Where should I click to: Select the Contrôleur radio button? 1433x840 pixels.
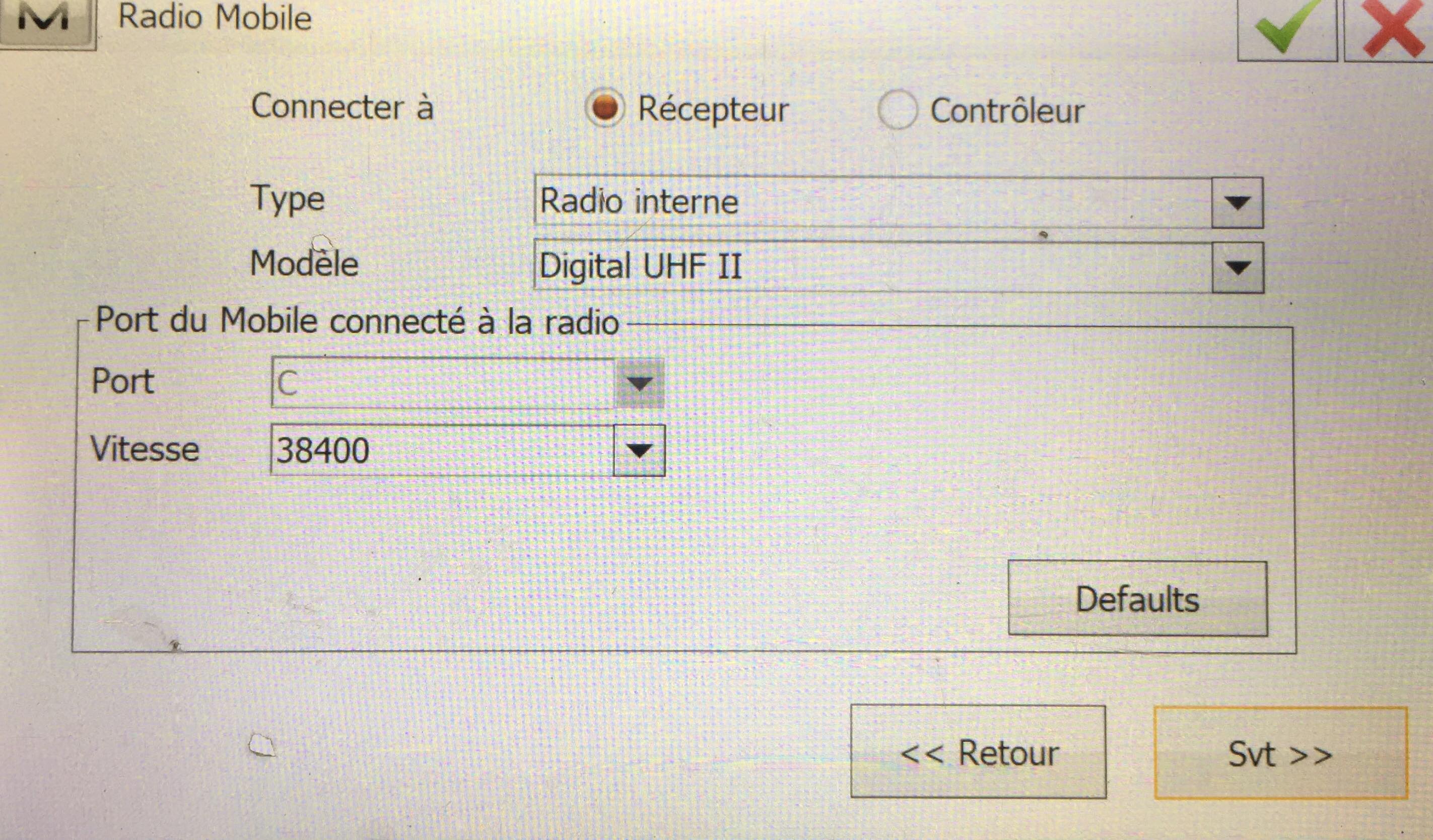897,110
